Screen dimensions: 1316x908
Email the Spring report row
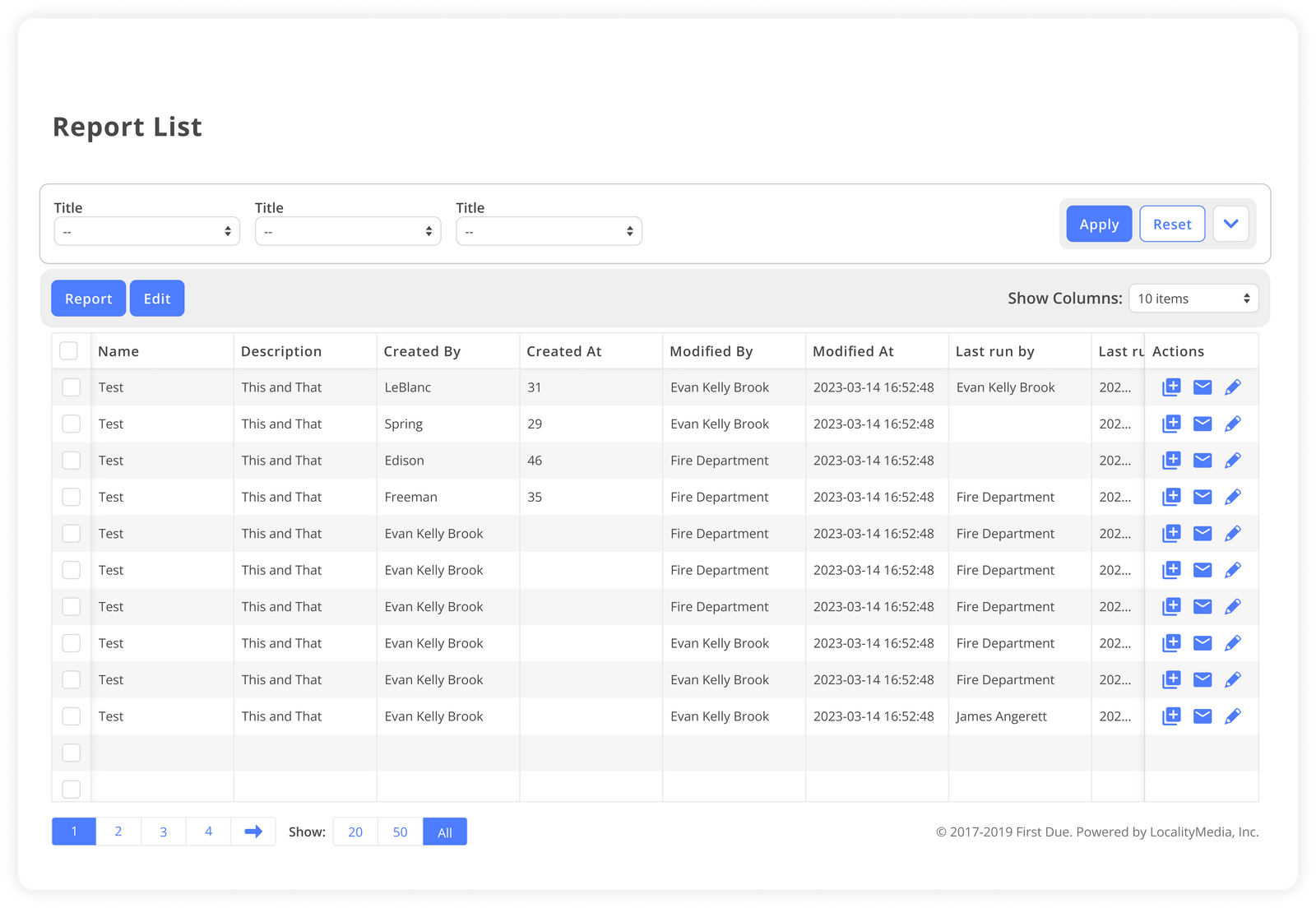point(1202,424)
